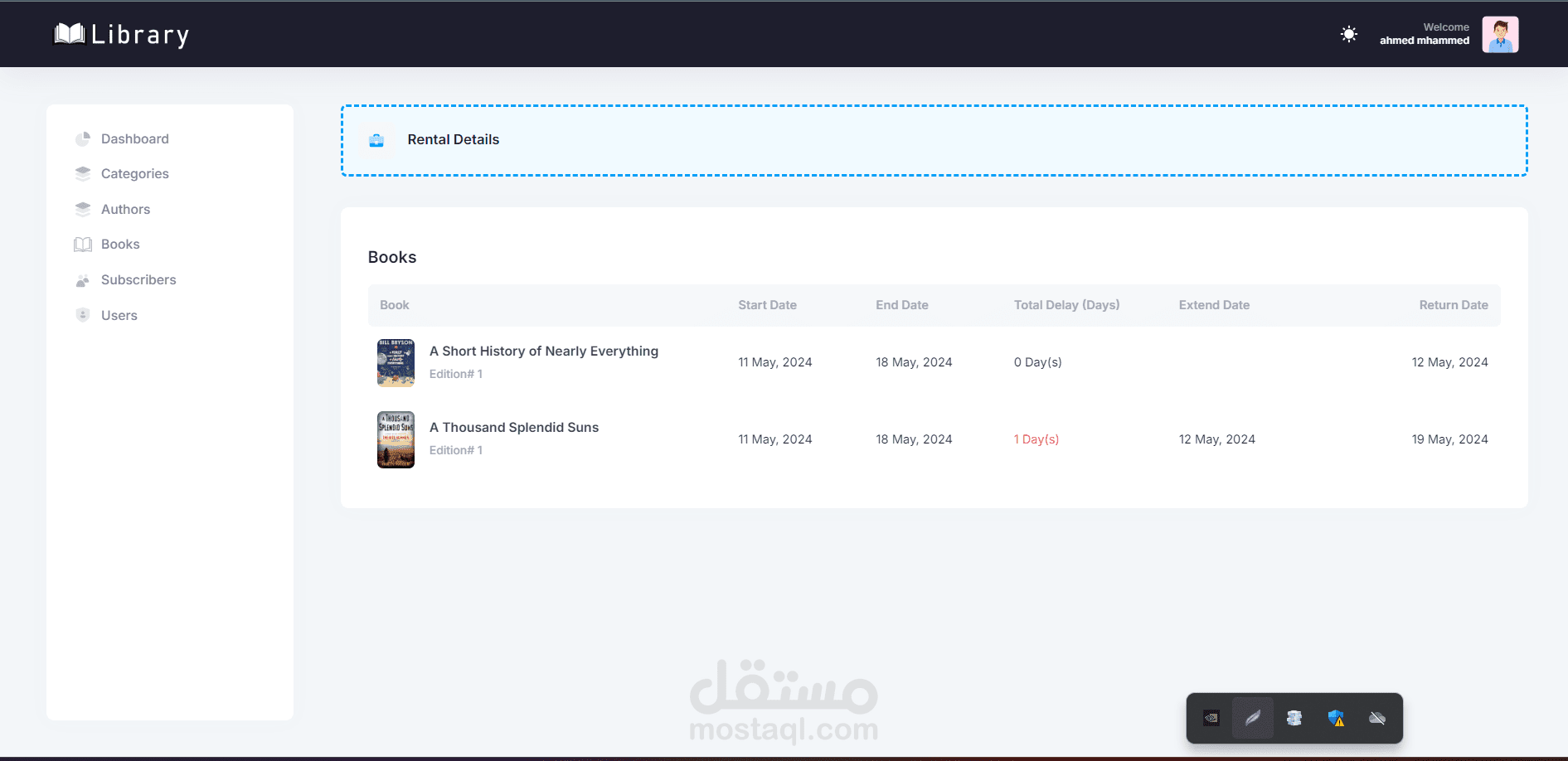Open the Books open-book icon in sidebar
Viewport: 1568px width, 761px height.
[x=83, y=244]
